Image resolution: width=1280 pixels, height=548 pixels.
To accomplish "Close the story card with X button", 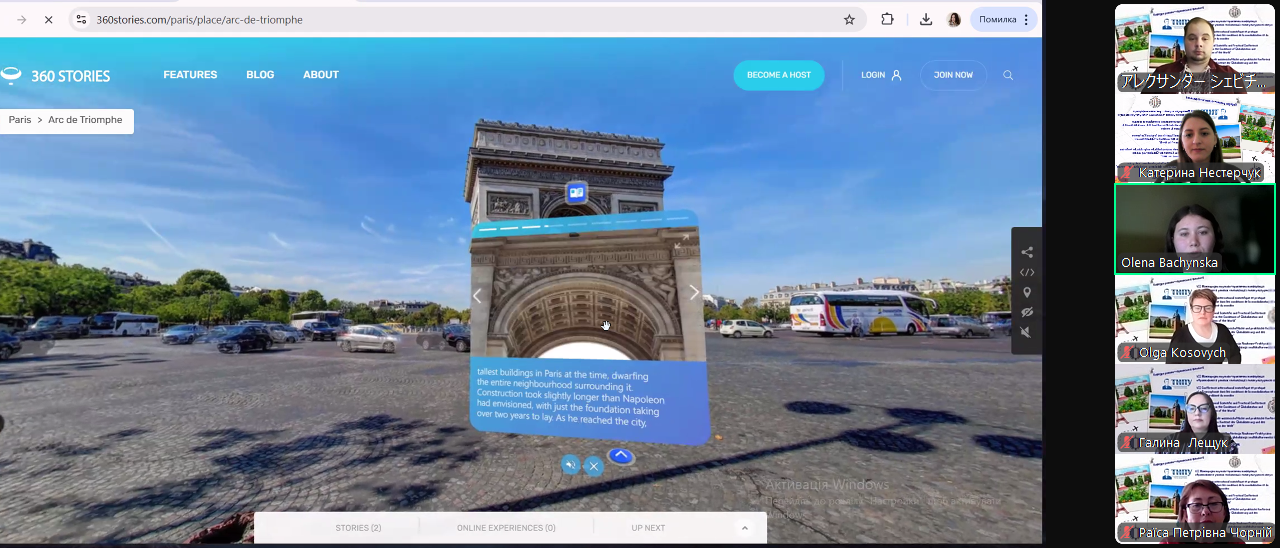I will [593, 465].
